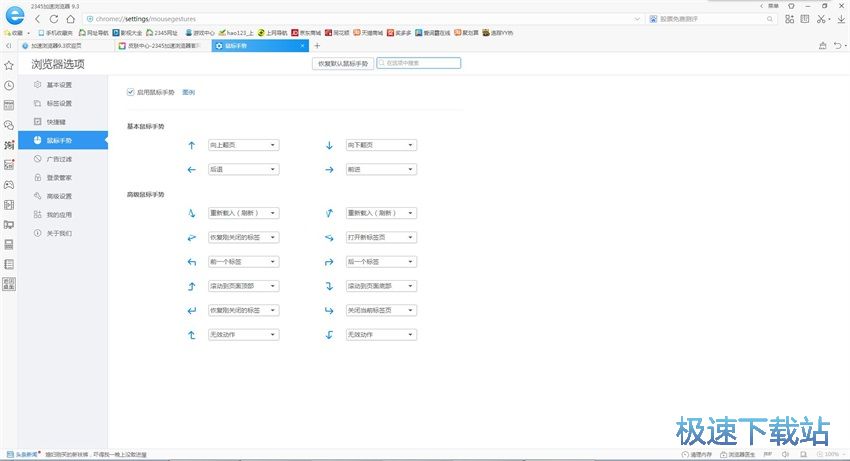Open the notebook icon in the sidebar
Viewport: 850px width, 461px height.
click(9, 264)
